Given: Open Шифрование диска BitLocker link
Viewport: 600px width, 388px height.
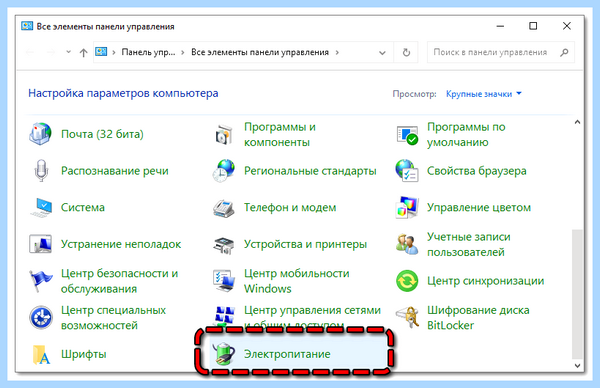Looking at the screenshot, I should pyautogui.click(x=478, y=318).
